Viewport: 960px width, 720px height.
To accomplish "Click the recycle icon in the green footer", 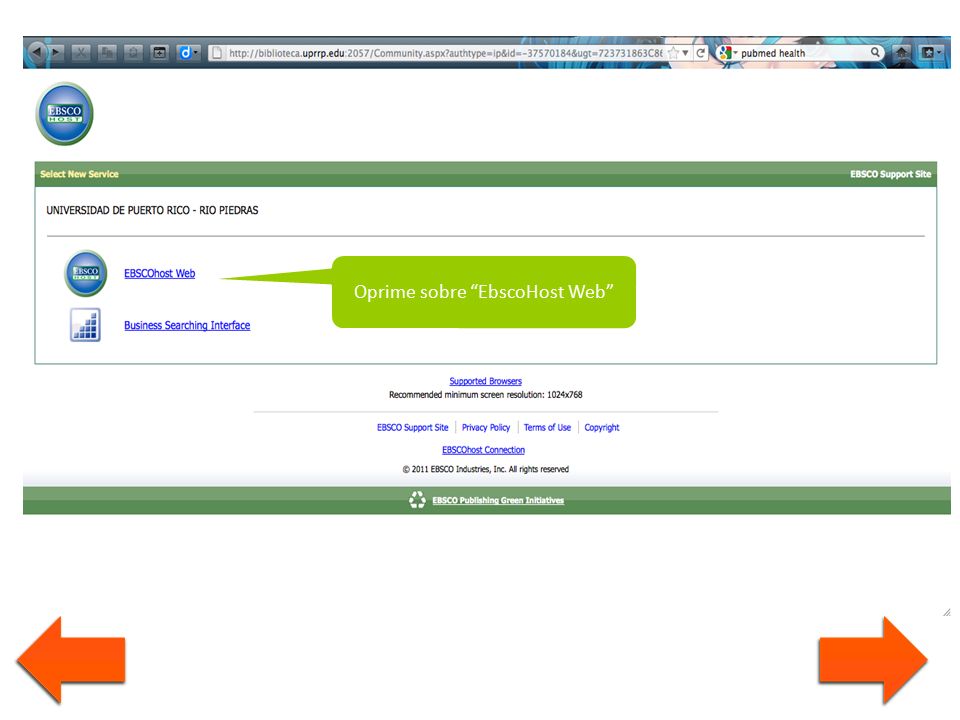I will pyautogui.click(x=417, y=500).
